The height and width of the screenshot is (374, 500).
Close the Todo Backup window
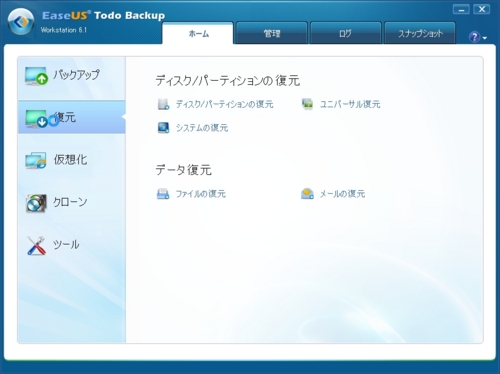(x=482, y=9)
